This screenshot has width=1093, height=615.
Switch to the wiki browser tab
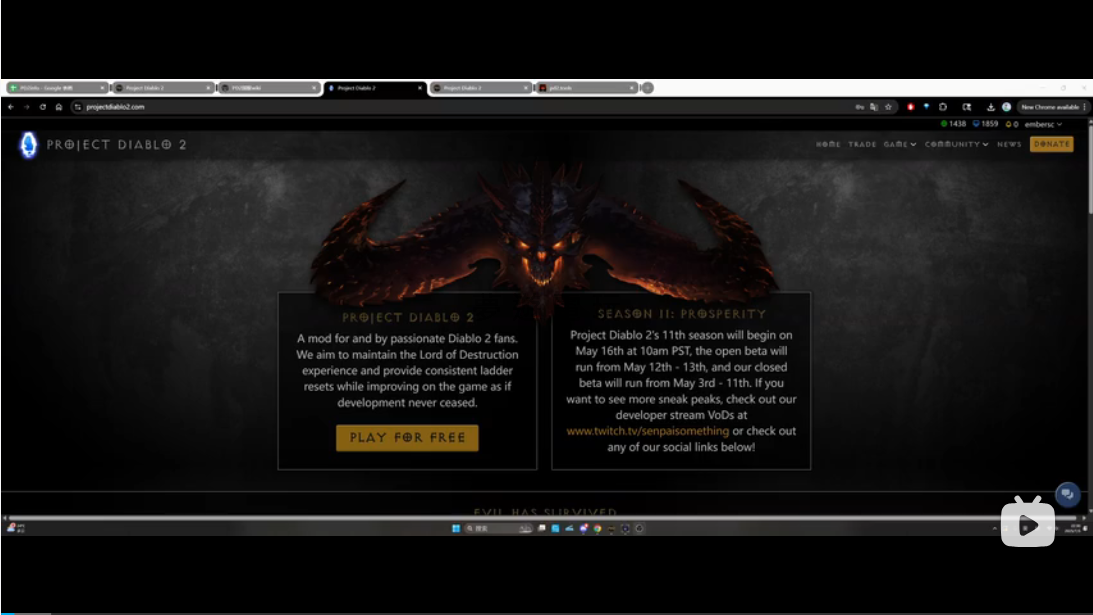click(x=268, y=88)
